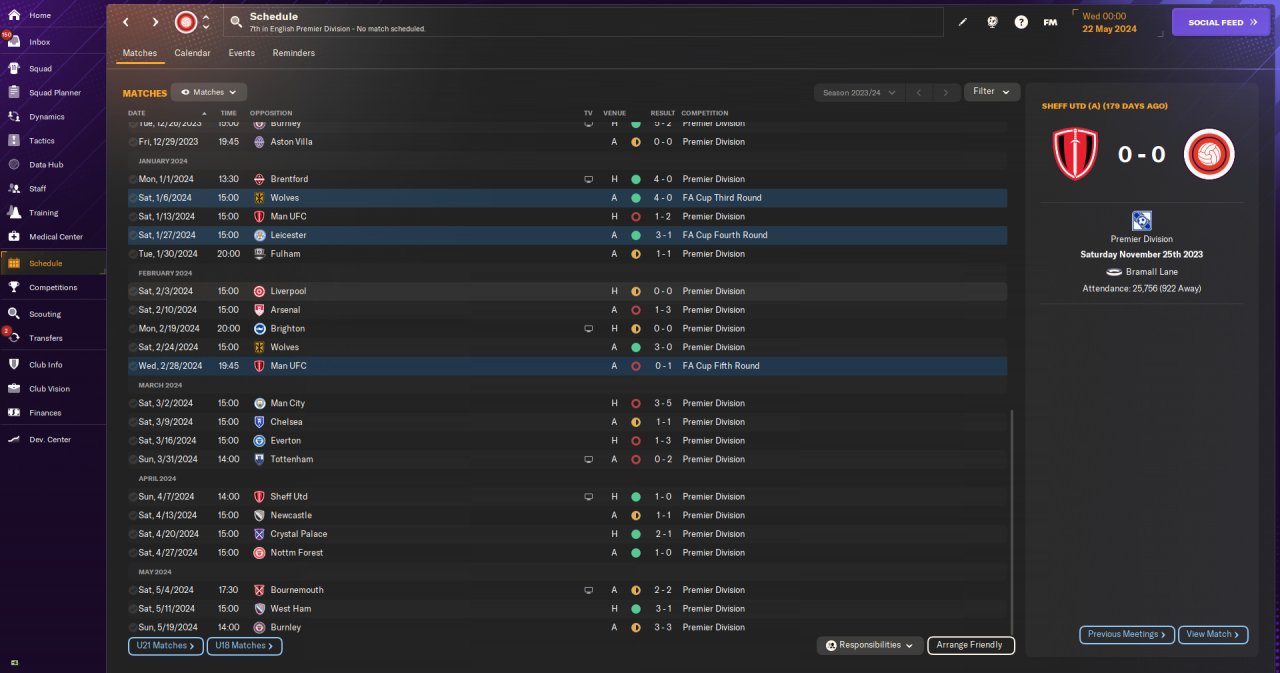
Task: Click the Tottenham opposition name
Action: 291,459
